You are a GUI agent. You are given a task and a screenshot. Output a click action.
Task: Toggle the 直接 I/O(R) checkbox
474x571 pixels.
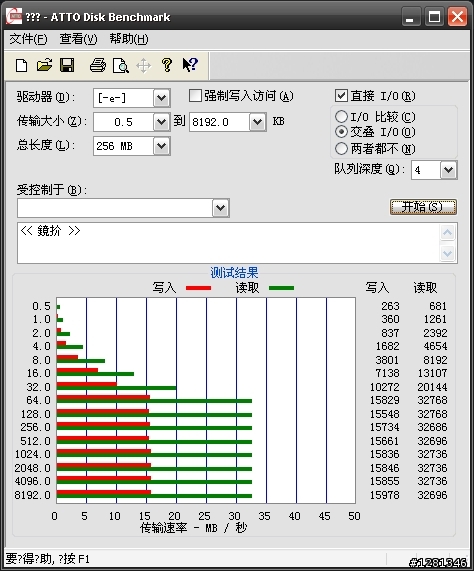coord(341,96)
